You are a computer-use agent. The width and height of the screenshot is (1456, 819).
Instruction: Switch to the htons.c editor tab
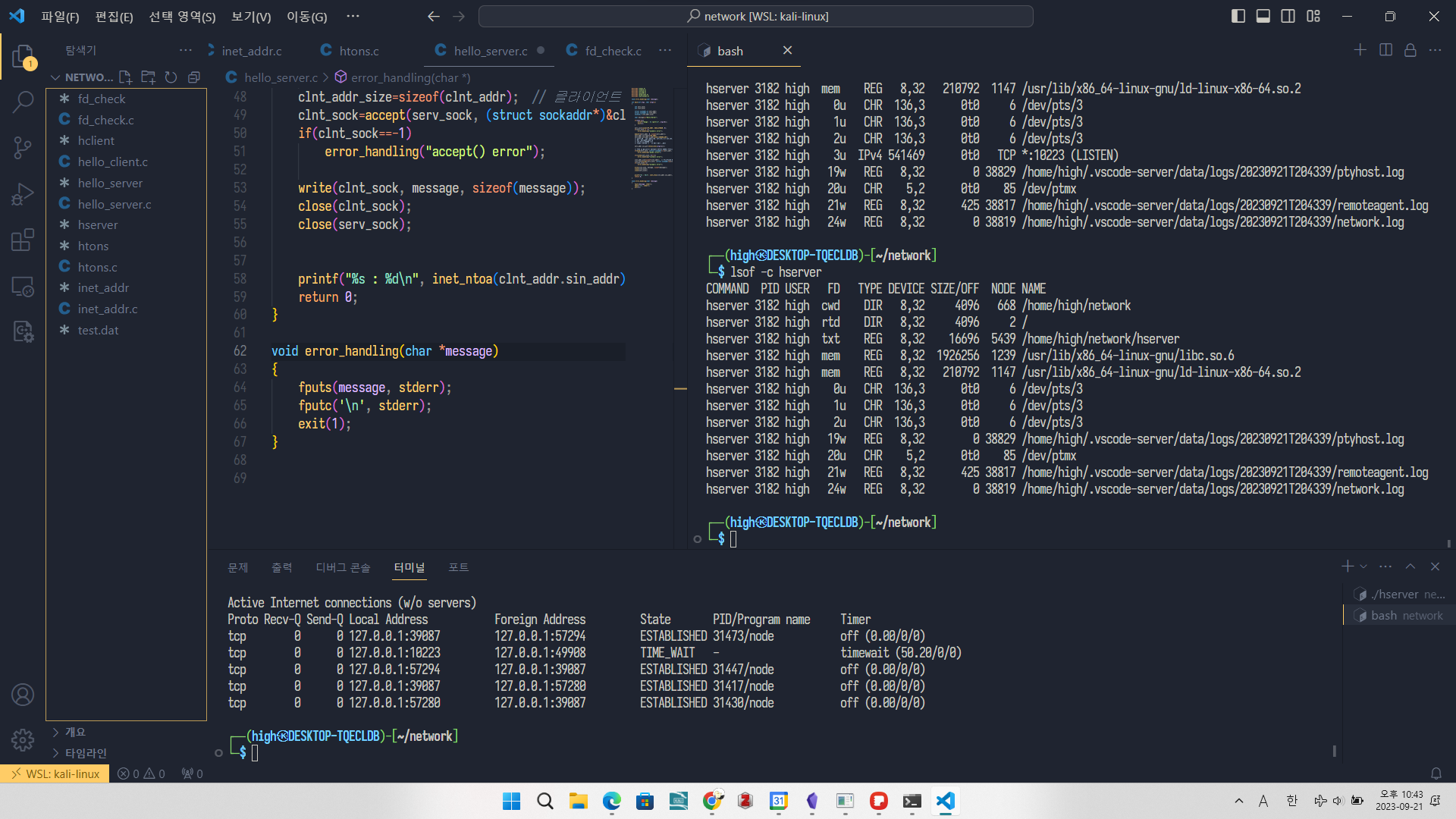pos(358,51)
